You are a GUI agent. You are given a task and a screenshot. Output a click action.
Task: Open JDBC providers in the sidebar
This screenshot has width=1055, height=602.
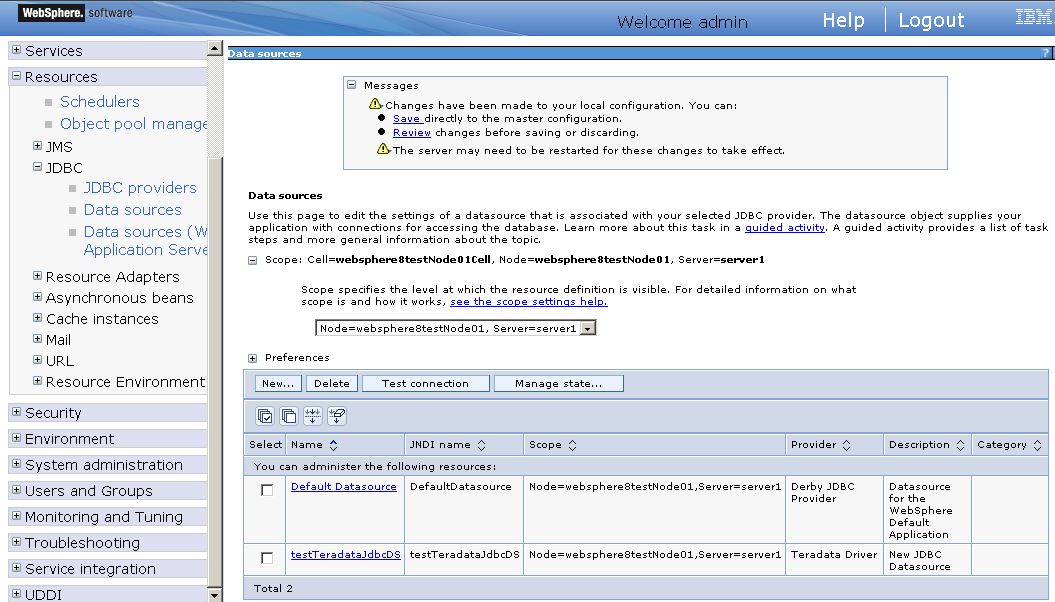click(x=140, y=187)
